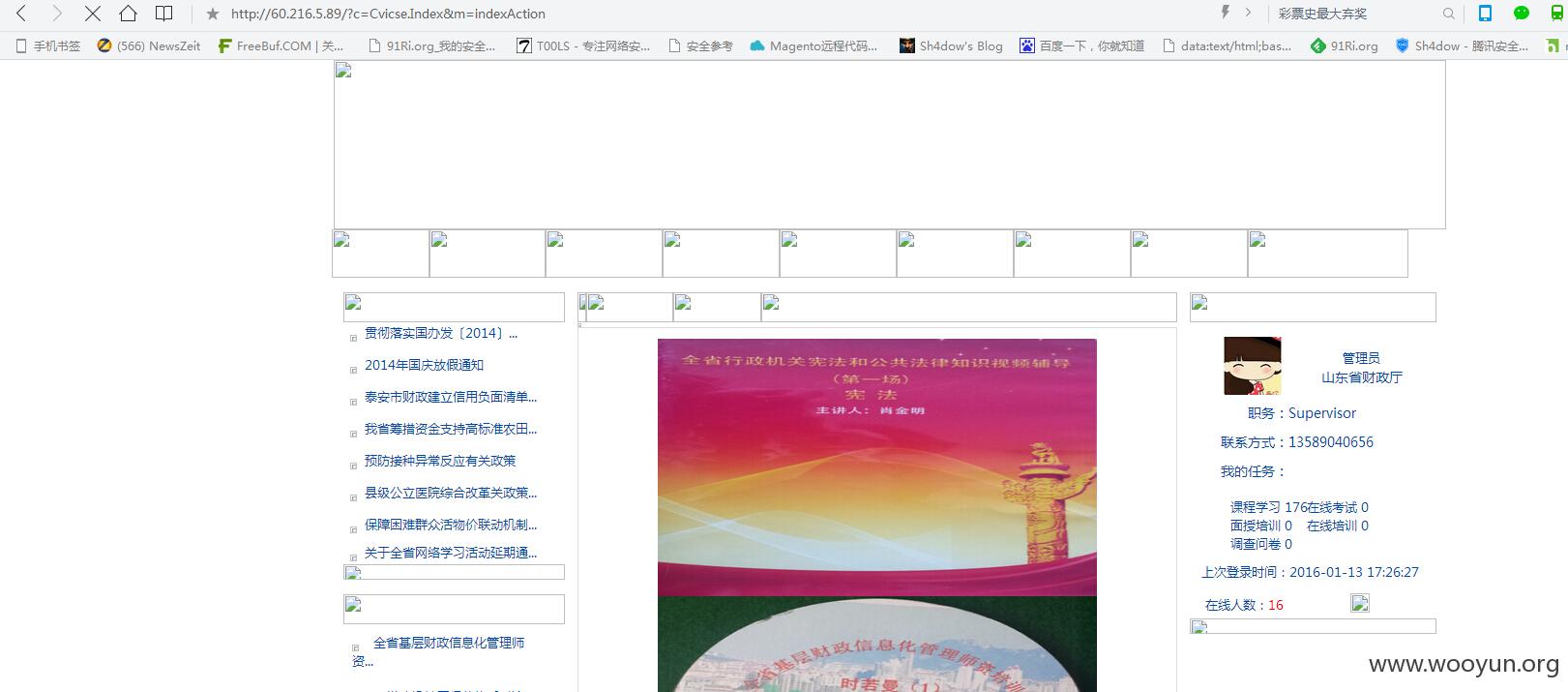Click the Baidu paw favicon
Screen dimensions: 1568x692
(x=1027, y=45)
